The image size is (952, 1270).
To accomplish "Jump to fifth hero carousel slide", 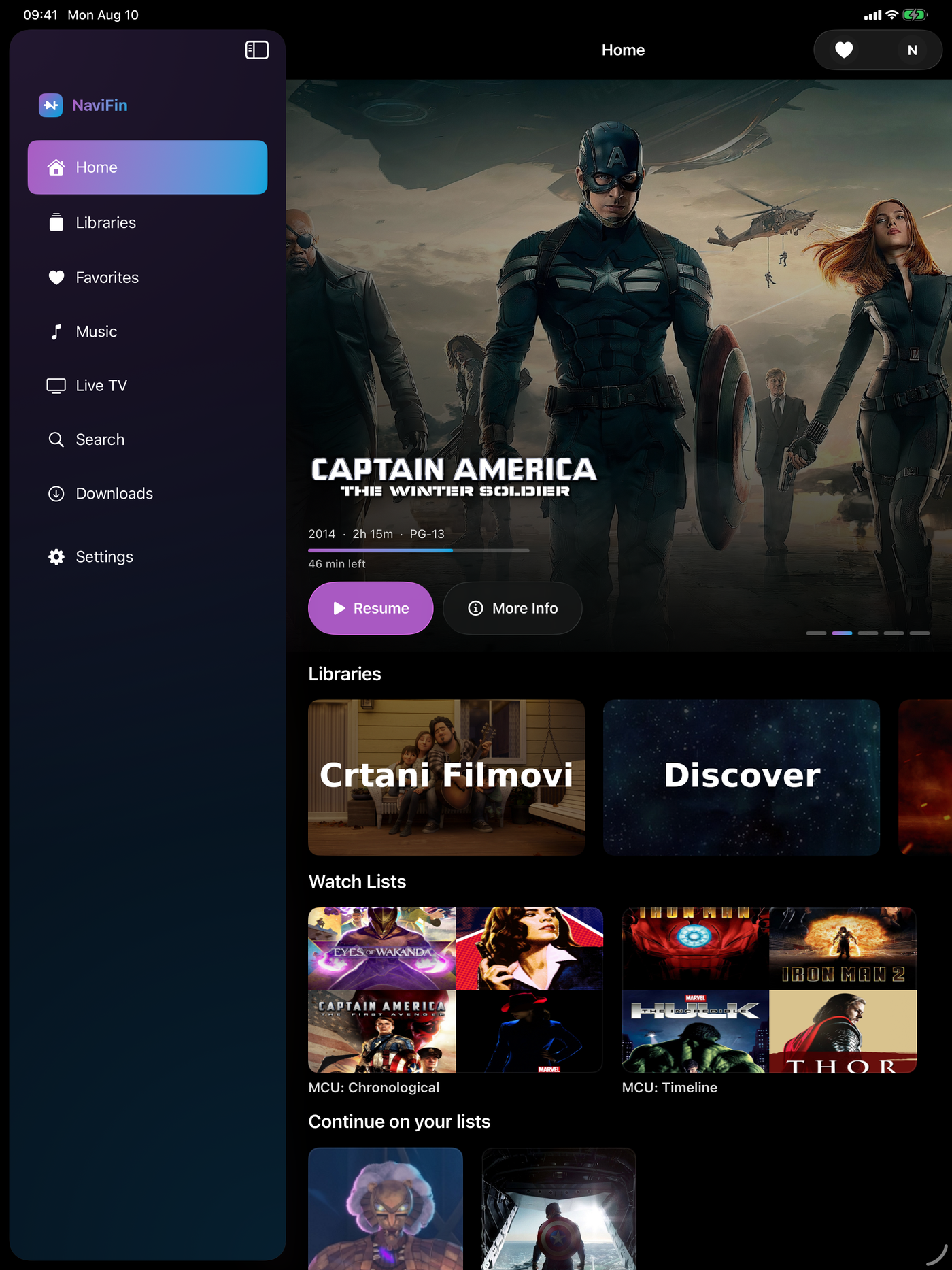I will coord(919,633).
